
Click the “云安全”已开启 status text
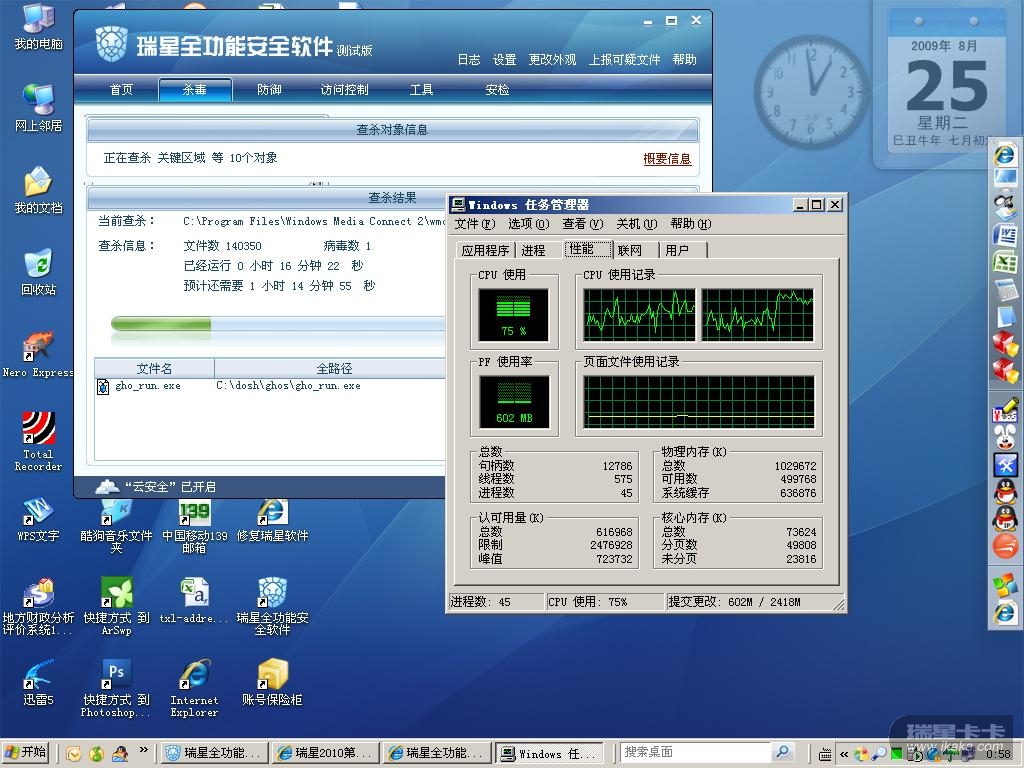click(x=170, y=487)
